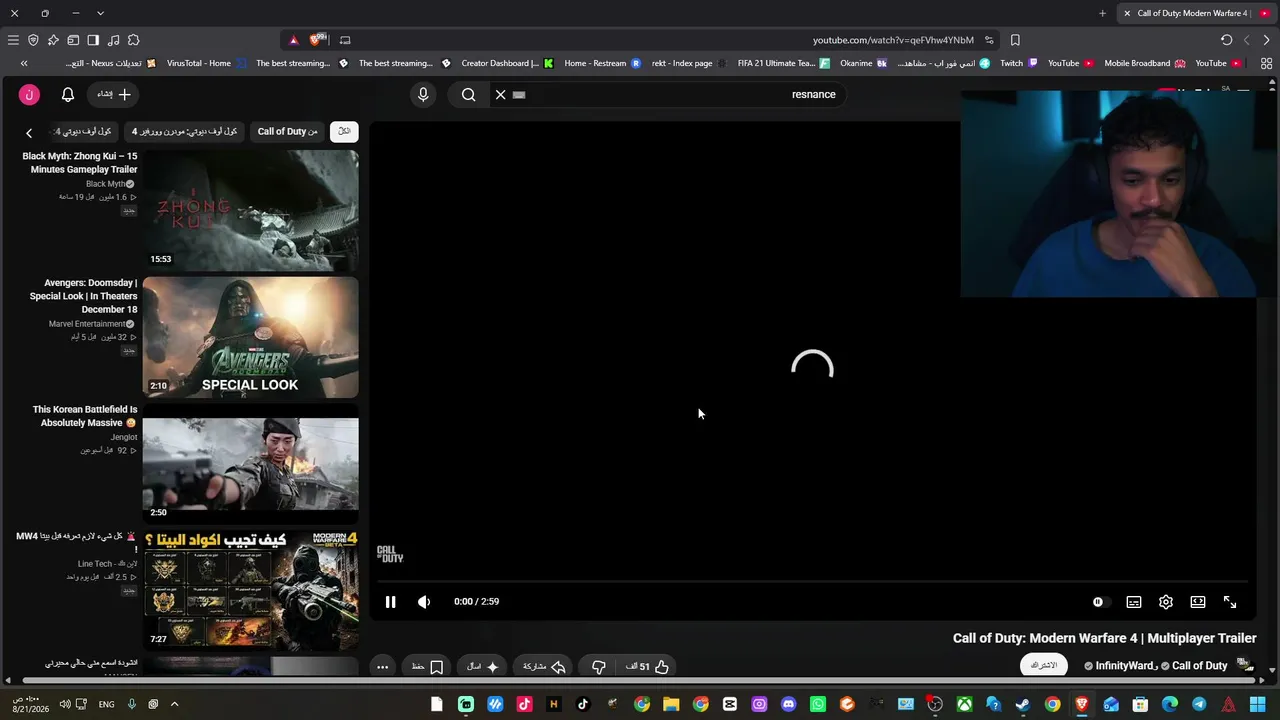Search by voice with the microphone icon

[x=423, y=94]
